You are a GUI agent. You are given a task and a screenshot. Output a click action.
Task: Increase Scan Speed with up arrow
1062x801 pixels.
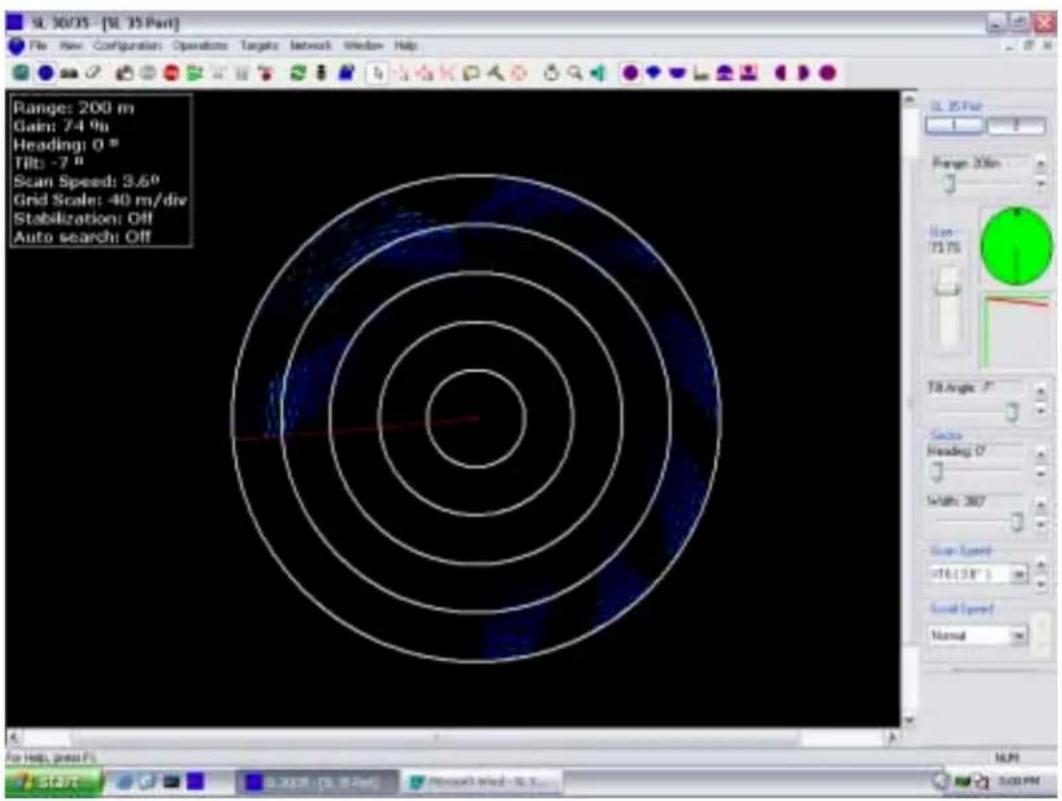click(x=1040, y=564)
